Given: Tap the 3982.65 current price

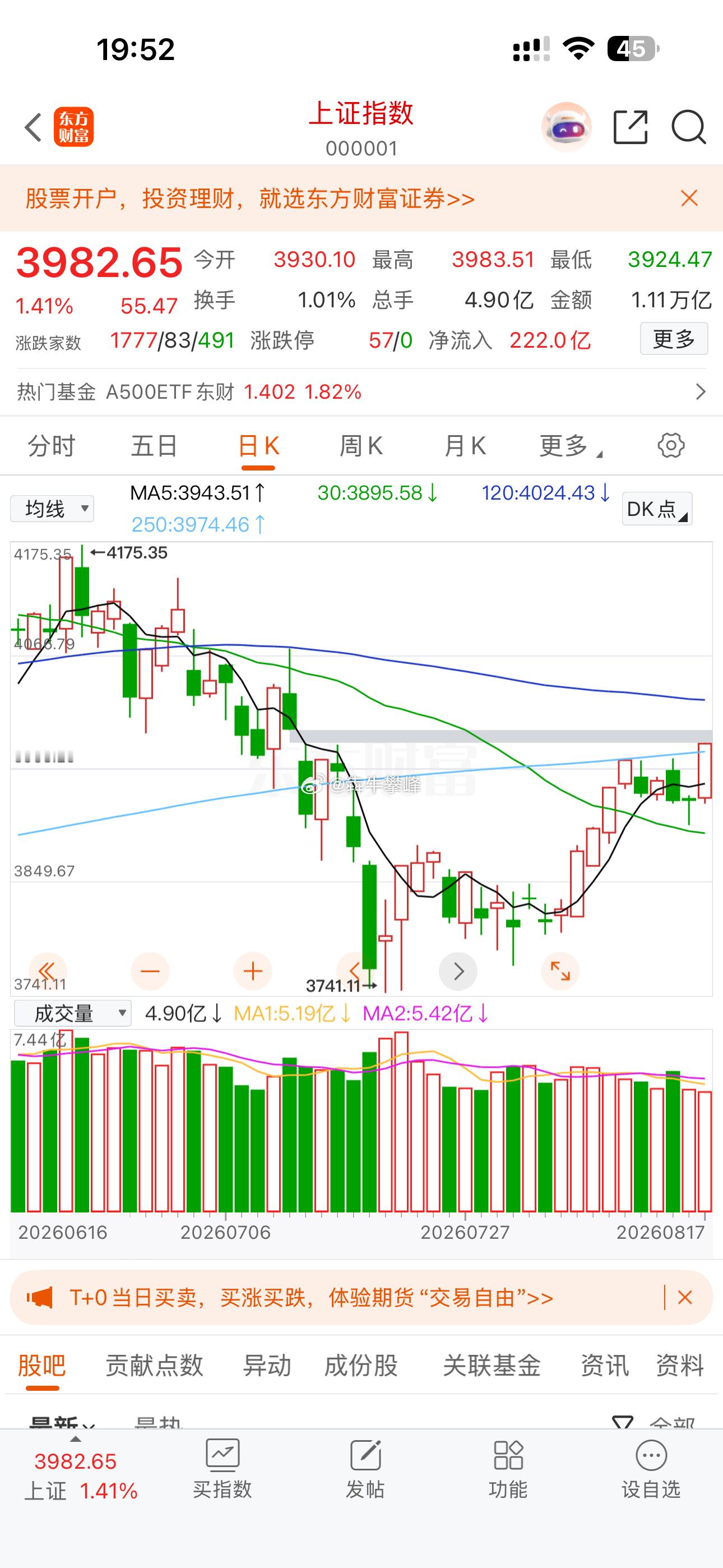Looking at the screenshot, I should (x=99, y=263).
